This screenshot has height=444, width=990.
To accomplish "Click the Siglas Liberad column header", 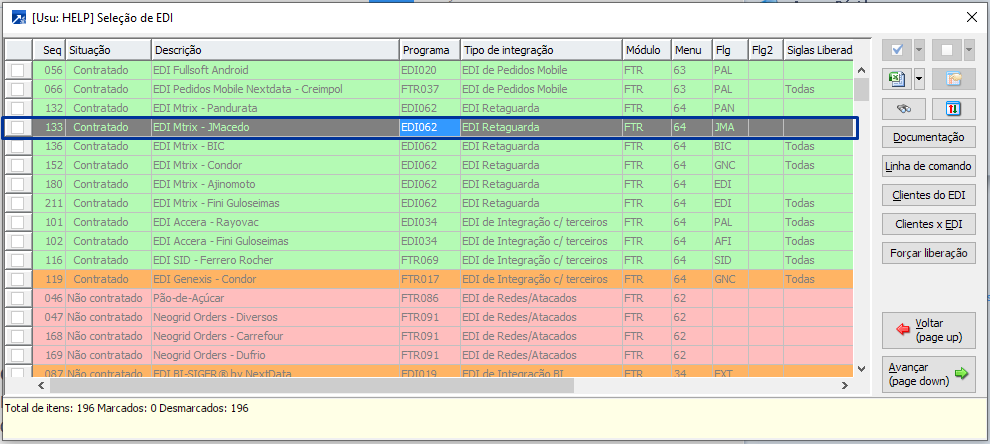I will [x=818, y=50].
